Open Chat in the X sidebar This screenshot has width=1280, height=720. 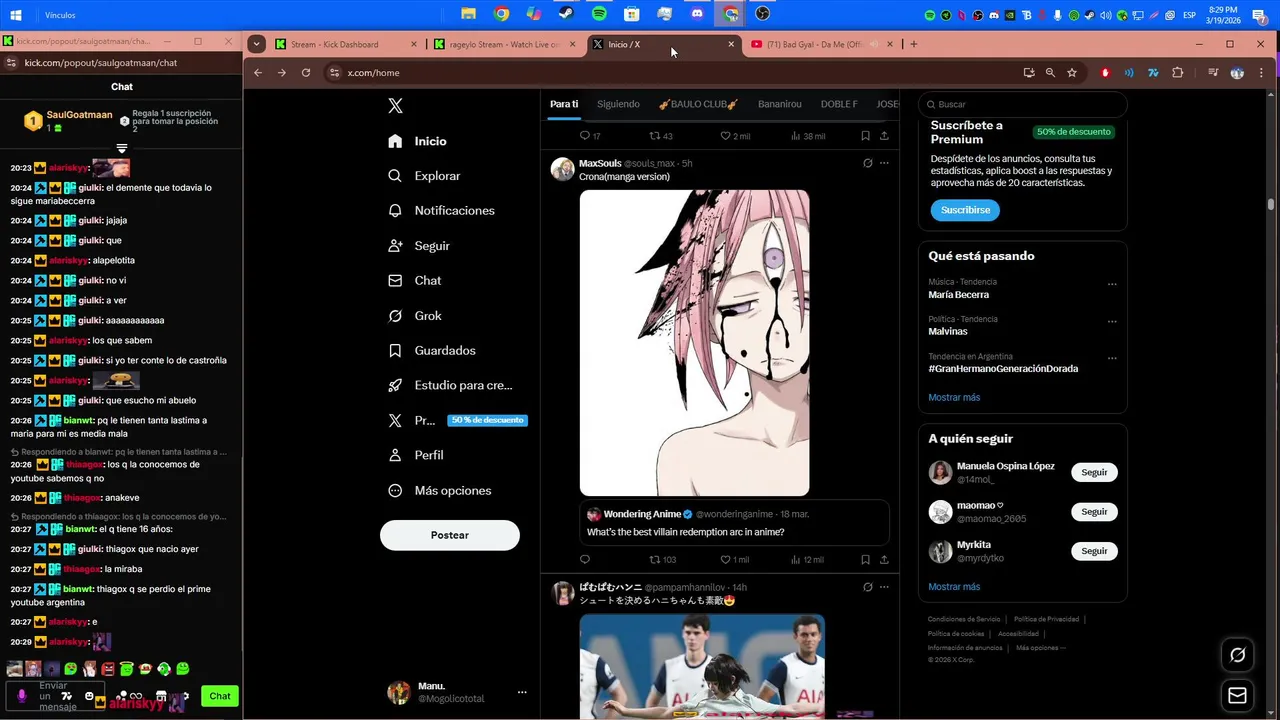pos(415,281)
